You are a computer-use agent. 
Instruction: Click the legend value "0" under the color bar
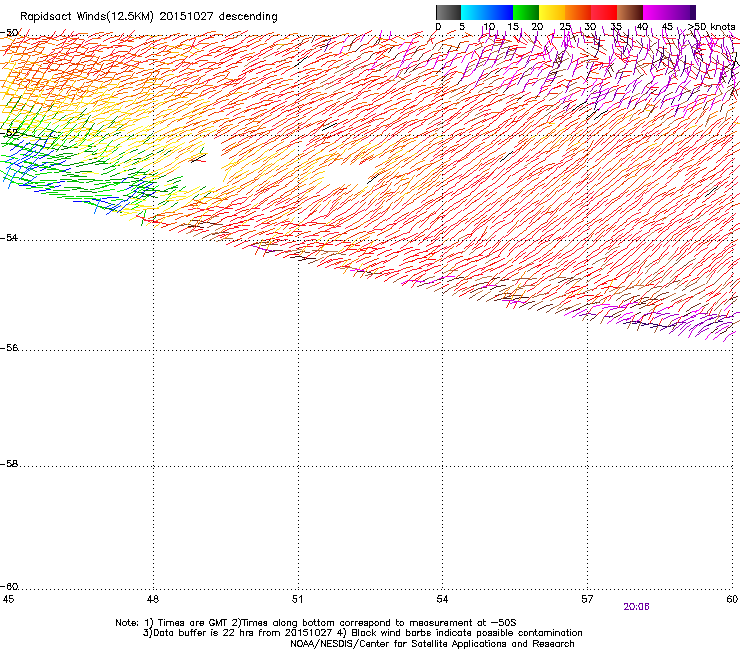point(438,26)
